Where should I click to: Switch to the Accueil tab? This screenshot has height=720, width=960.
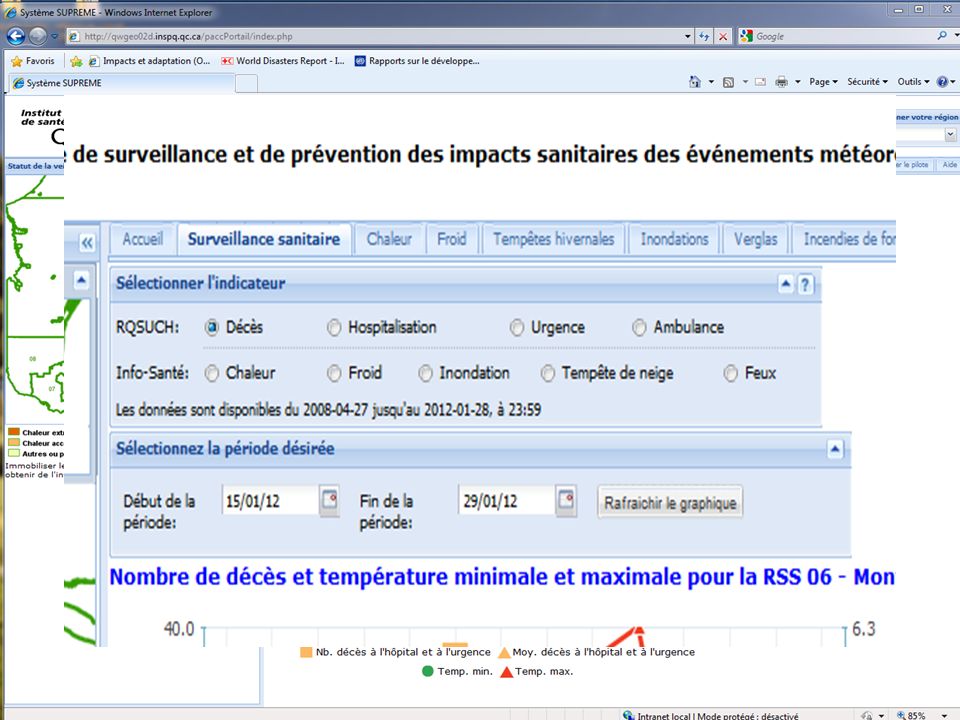point(142,239)
